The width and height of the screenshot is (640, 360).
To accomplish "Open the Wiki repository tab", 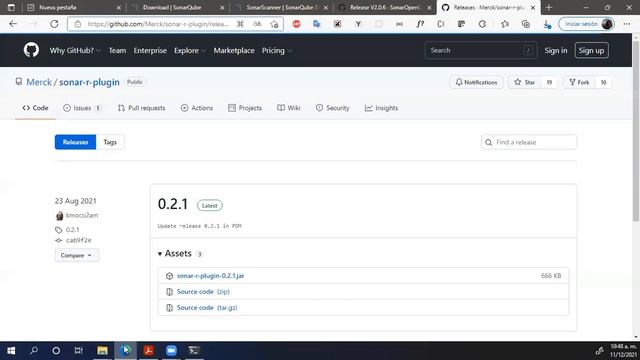I will 289,108.
